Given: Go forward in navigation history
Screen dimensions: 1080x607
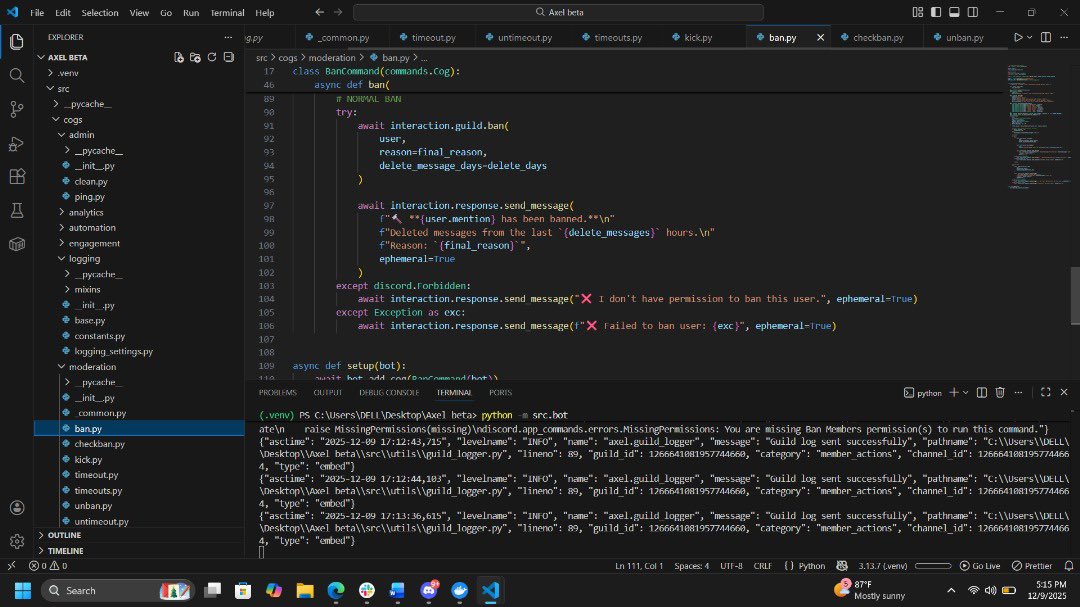Looking at the screenshot, I should [x=338, y=12].
